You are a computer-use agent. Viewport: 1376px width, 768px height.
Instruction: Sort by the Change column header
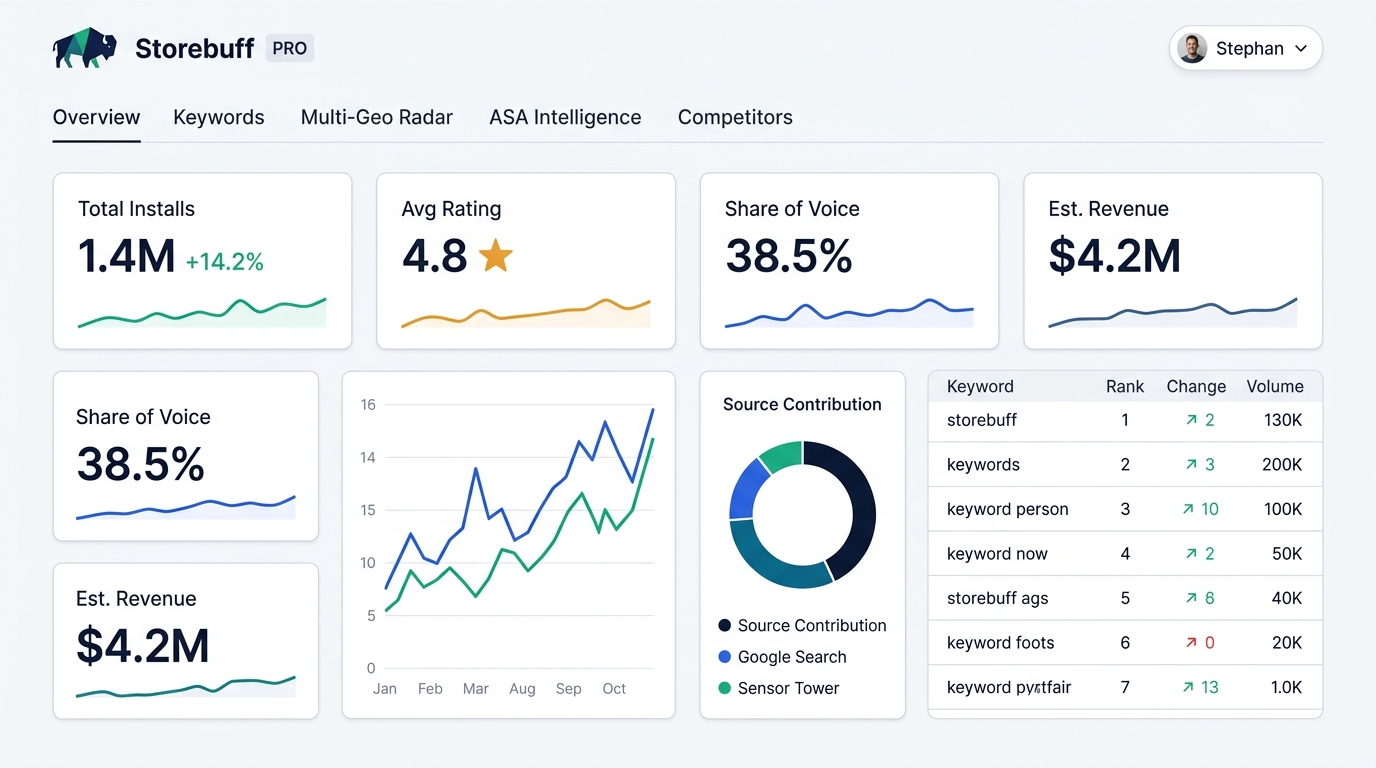coord(1196,386)
